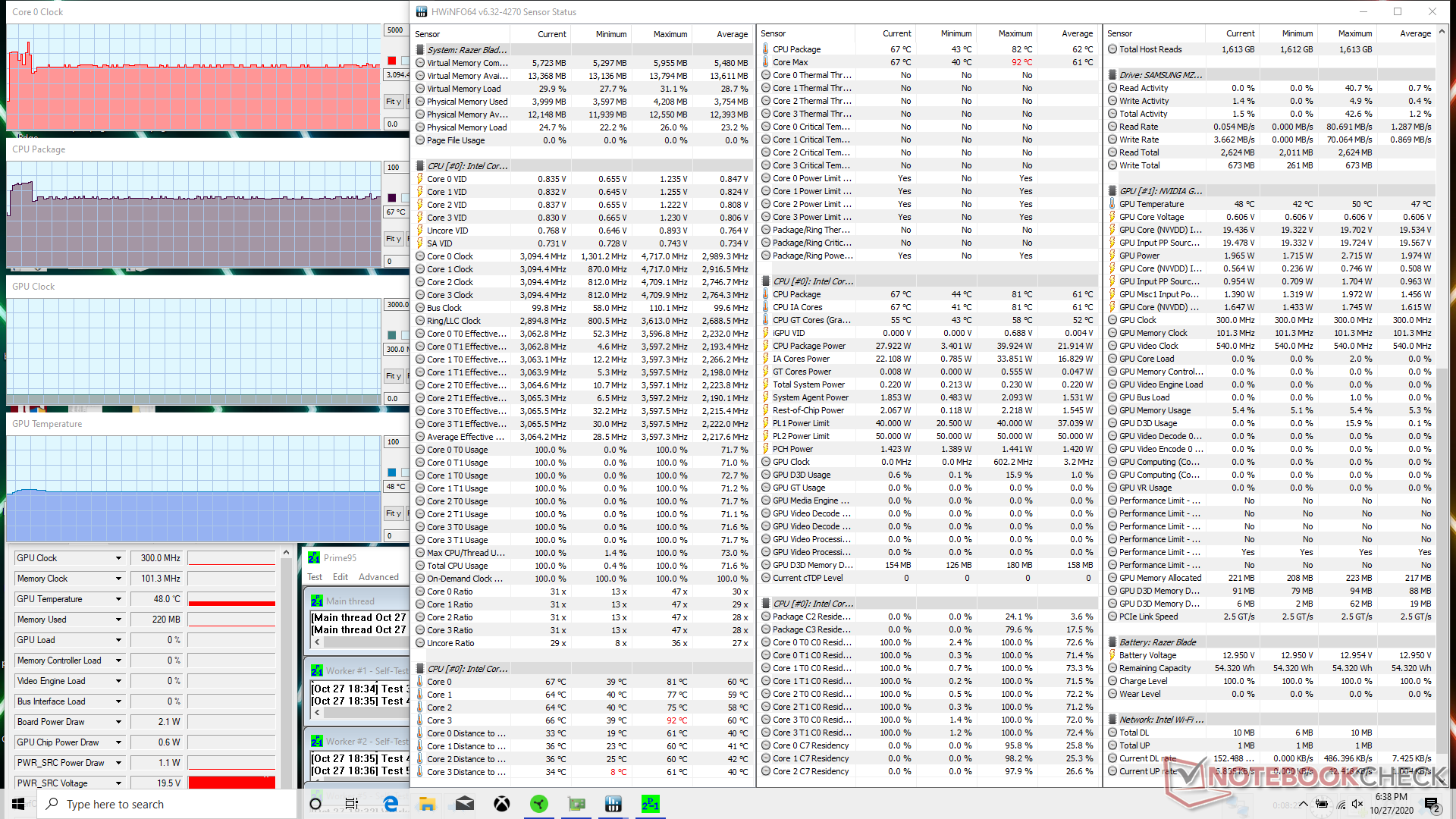Open the GPU Load sensor dropdown
This screenshot has width=1456, height=819.
click(118, 640)
